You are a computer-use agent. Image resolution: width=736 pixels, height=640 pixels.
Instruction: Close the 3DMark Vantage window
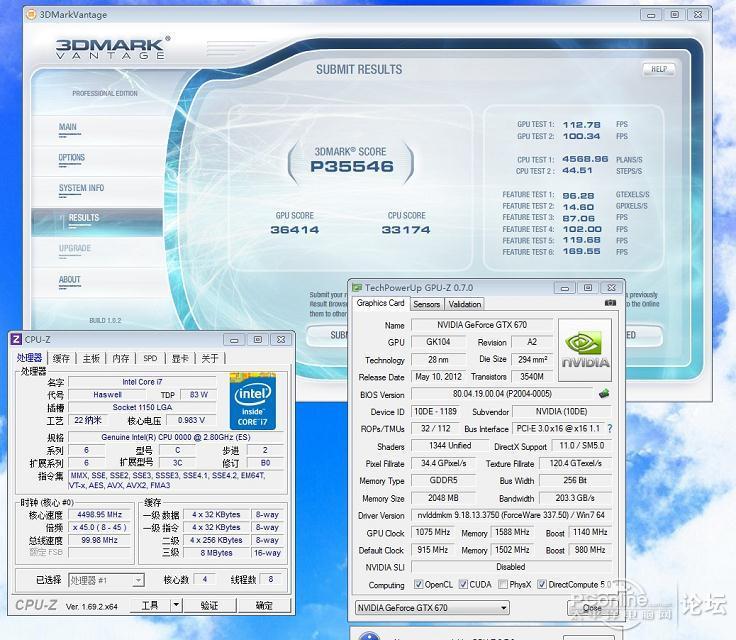click(x=698, y=15)
